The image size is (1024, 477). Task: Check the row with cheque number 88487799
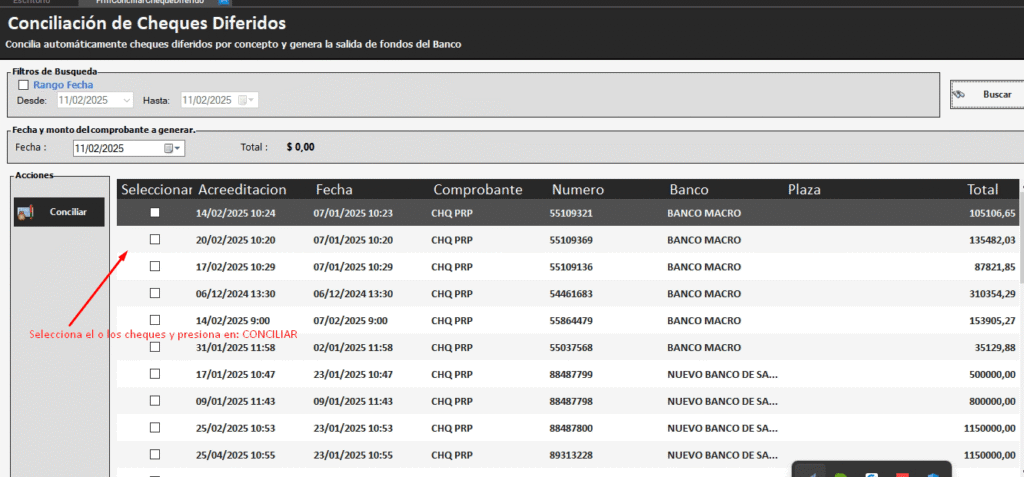point(154,373)
